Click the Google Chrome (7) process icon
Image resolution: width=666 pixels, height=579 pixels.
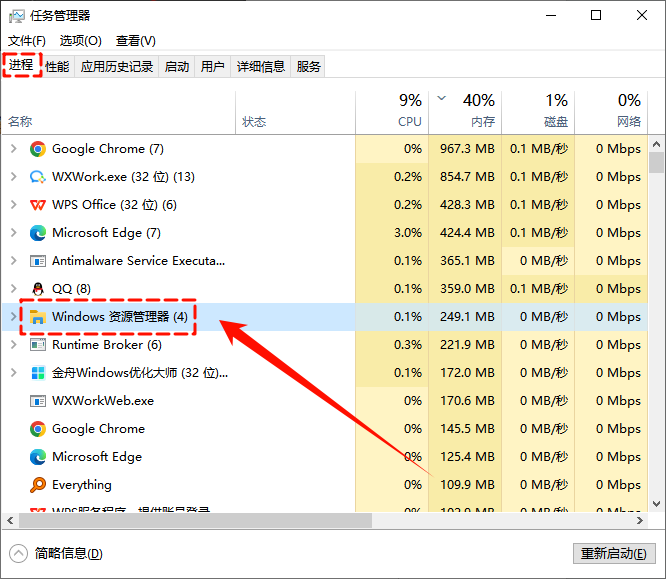[38, 149]
